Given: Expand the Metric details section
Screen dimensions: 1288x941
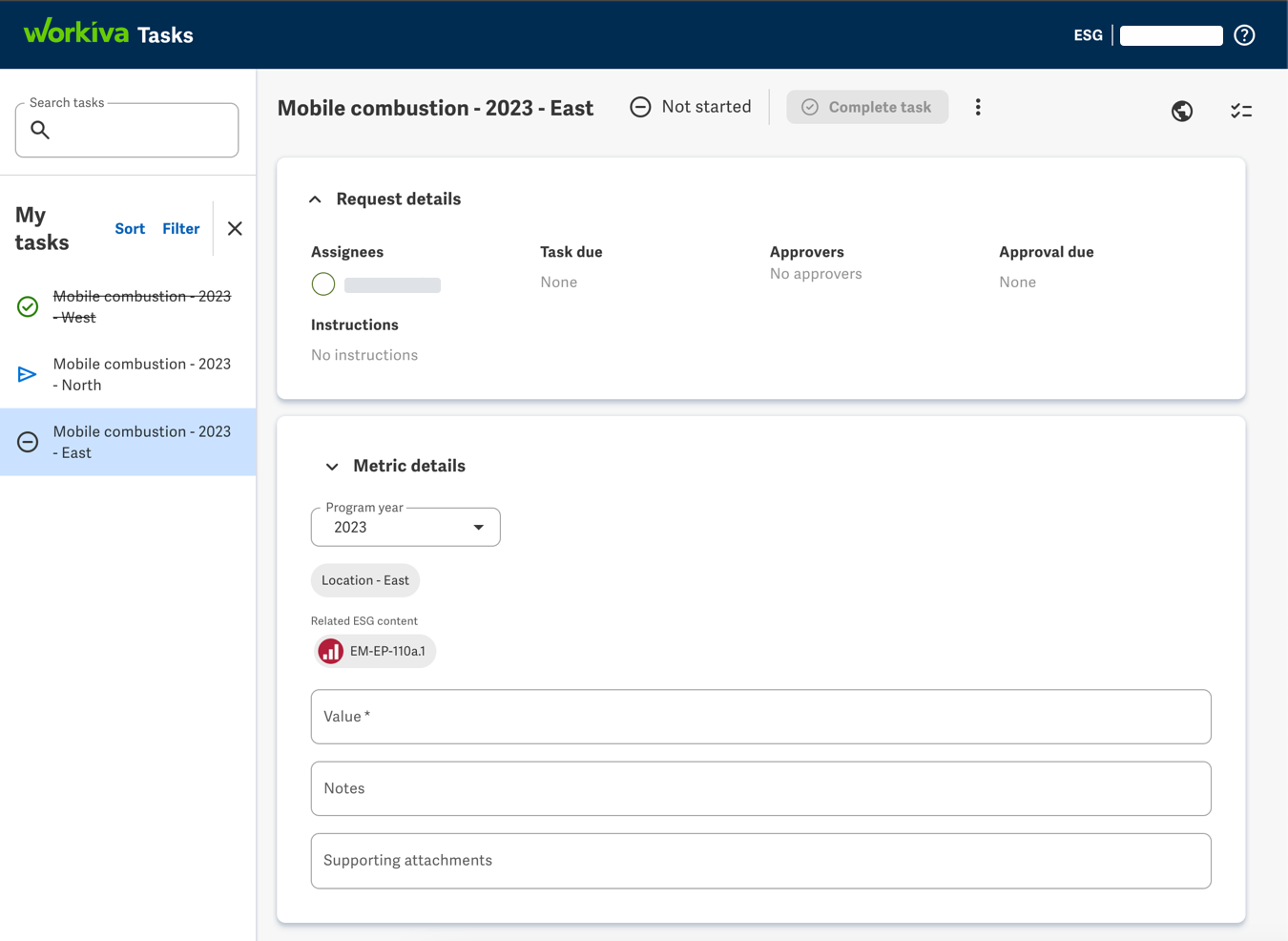Looking at the screenshot, I should point(332,466).
